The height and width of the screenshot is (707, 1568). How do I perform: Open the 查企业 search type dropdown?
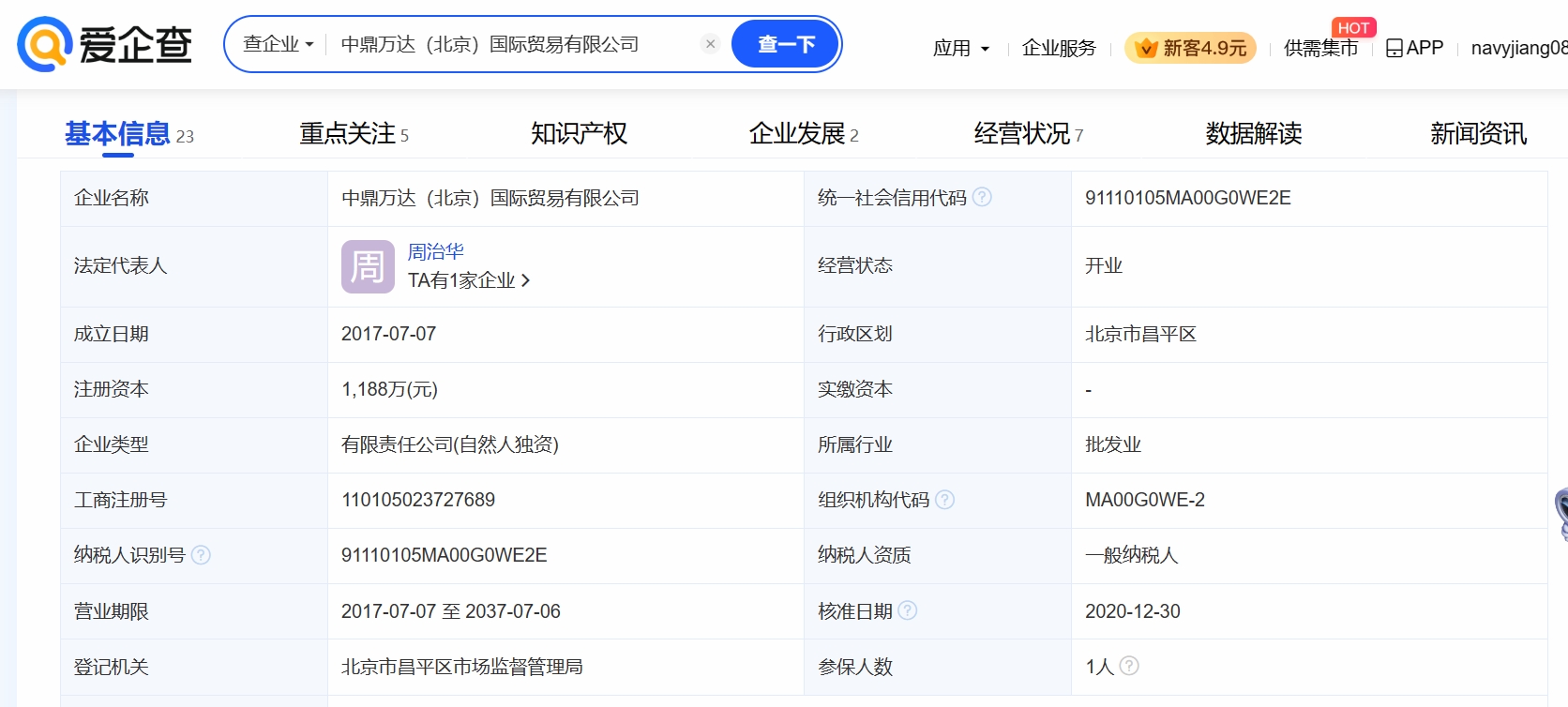tap(279, 44)
